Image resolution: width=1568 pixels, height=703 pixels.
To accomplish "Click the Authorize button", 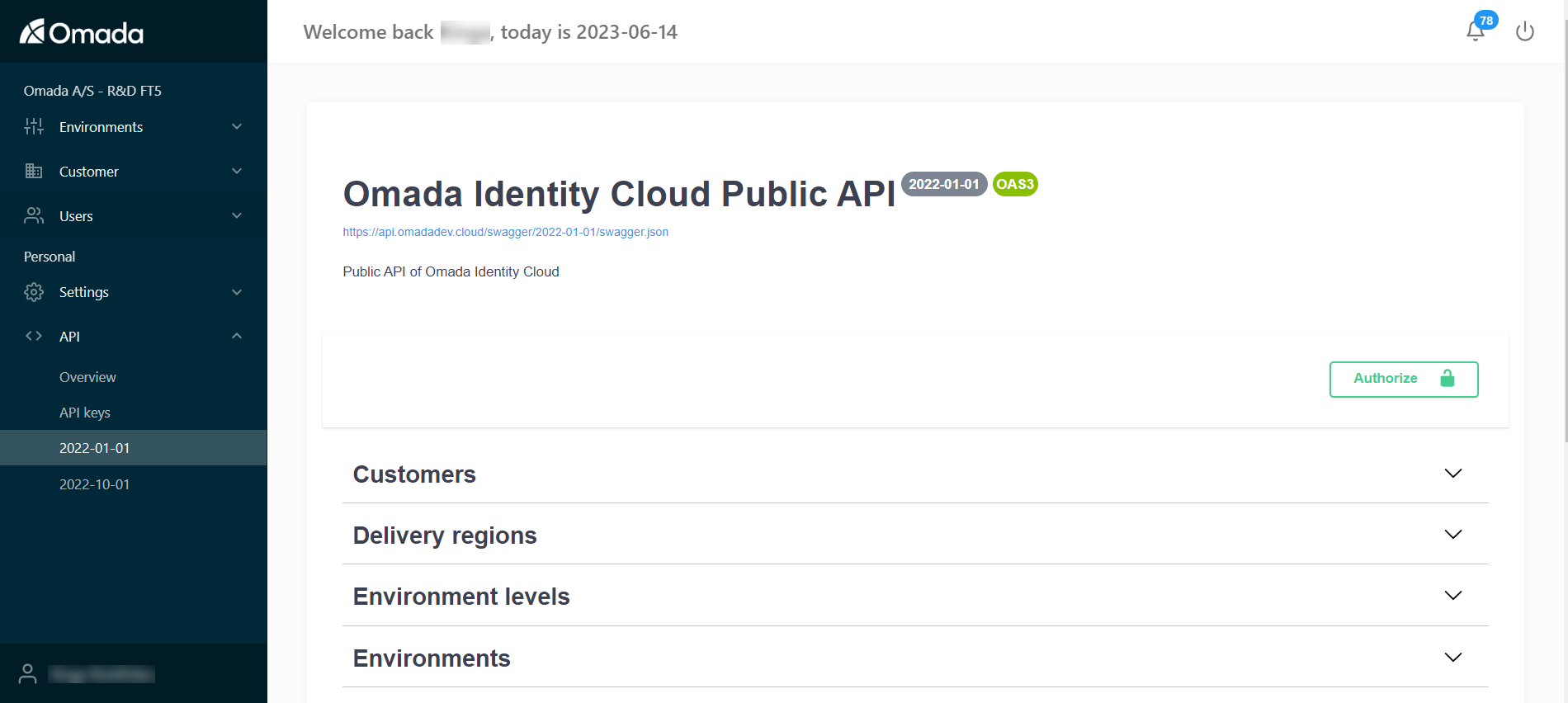I will pos(1404,379).
